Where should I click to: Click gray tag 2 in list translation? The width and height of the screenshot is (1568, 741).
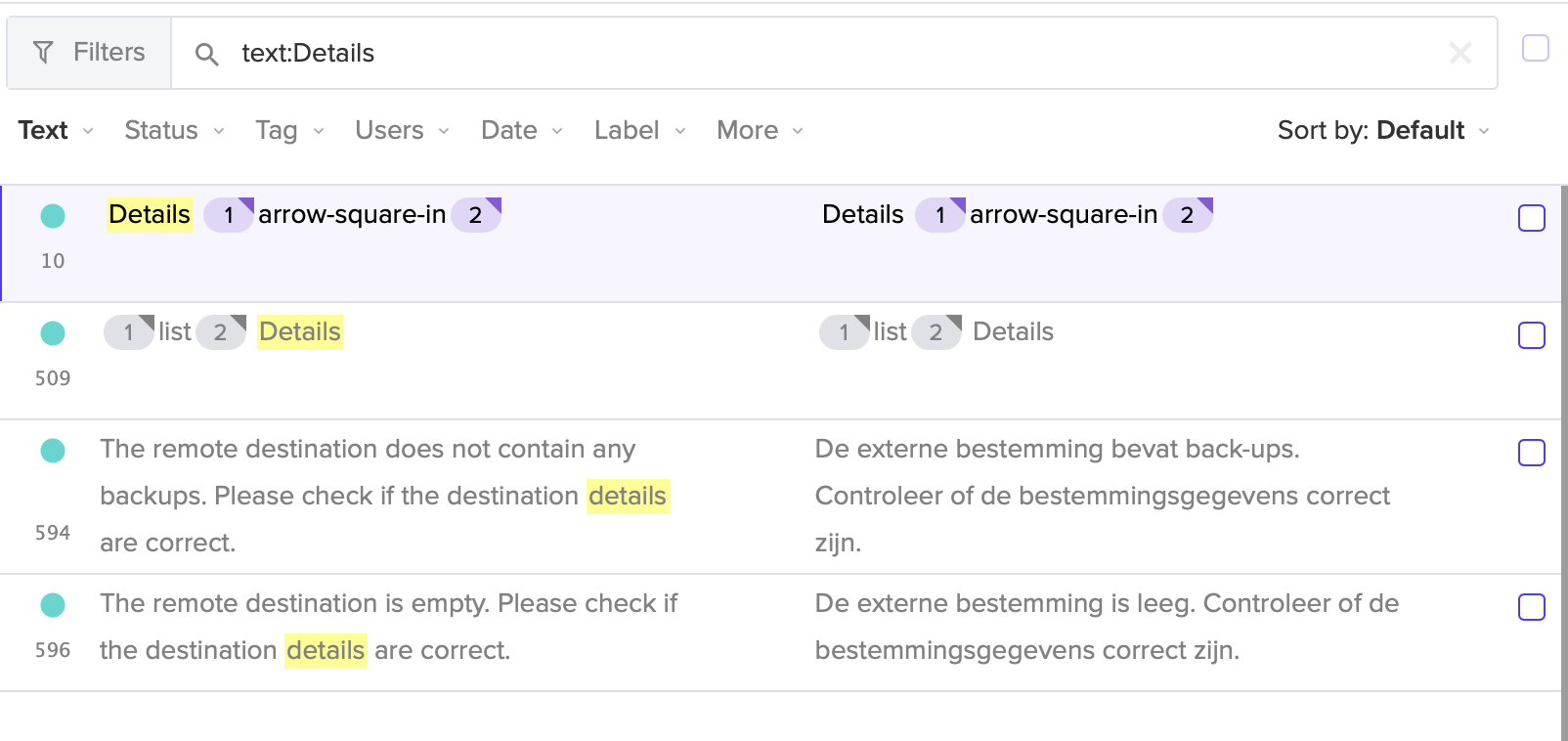point(936,332)
